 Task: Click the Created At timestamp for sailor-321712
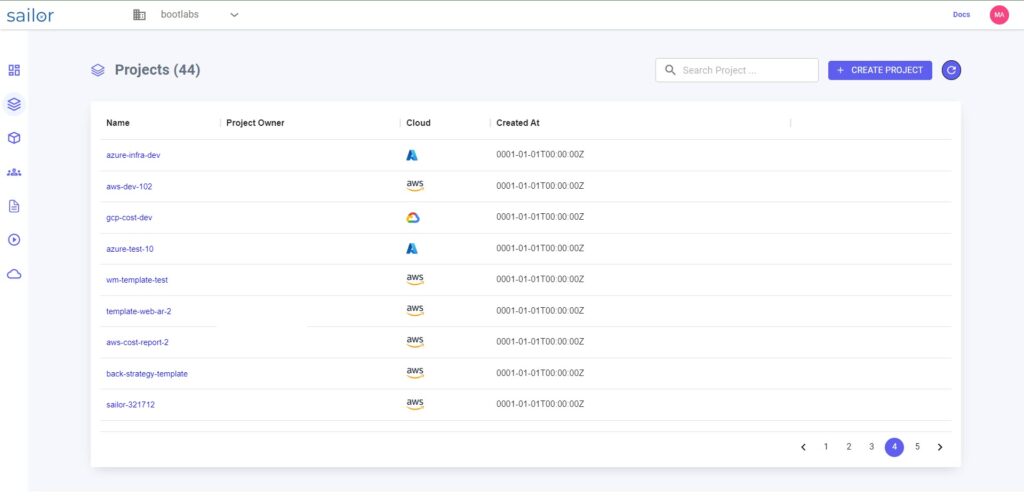[540, 404]
